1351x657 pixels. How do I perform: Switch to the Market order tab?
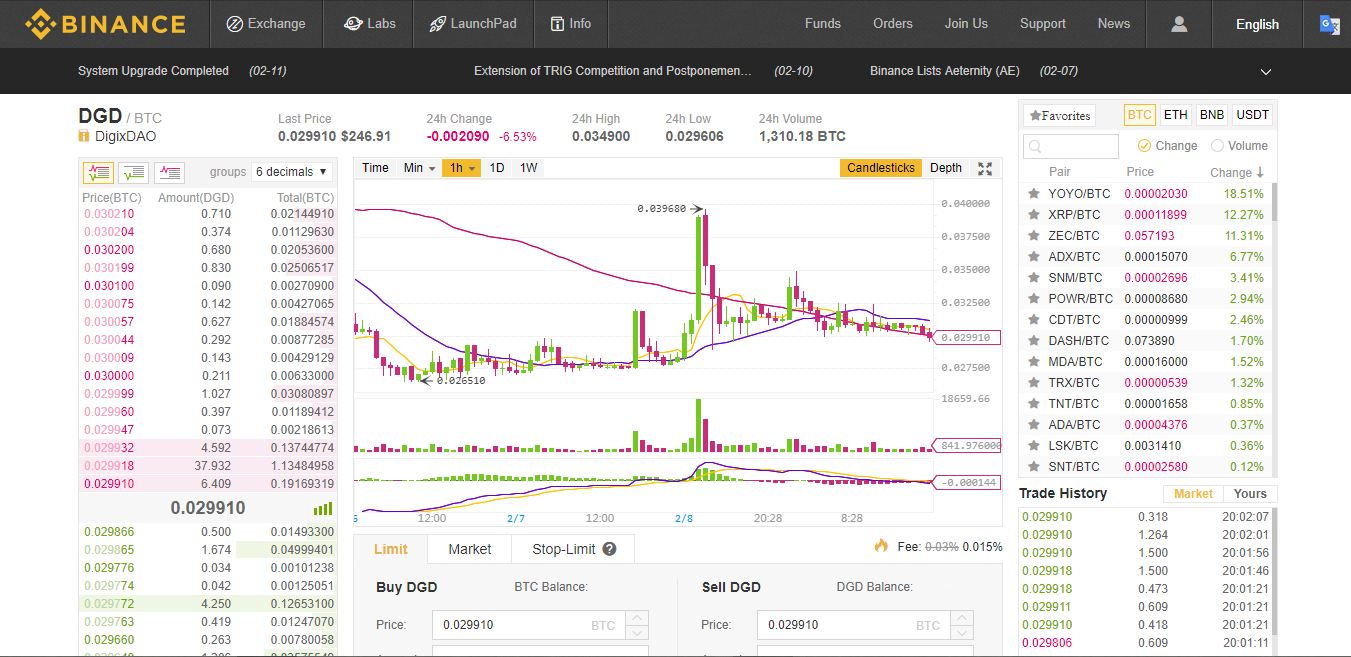coord(470,549)
